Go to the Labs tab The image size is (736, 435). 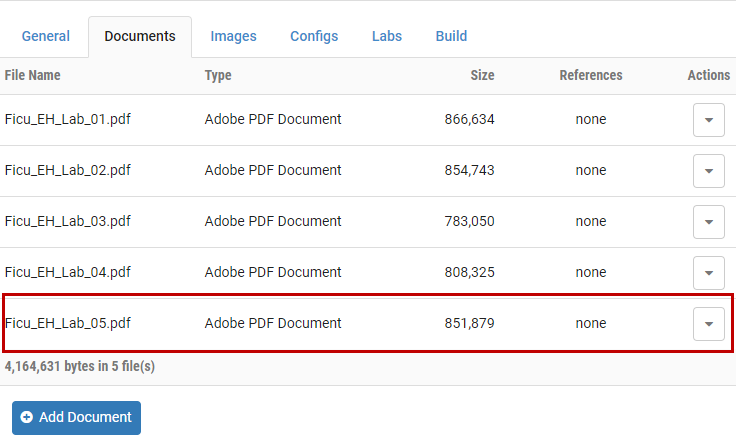(387, 36)
